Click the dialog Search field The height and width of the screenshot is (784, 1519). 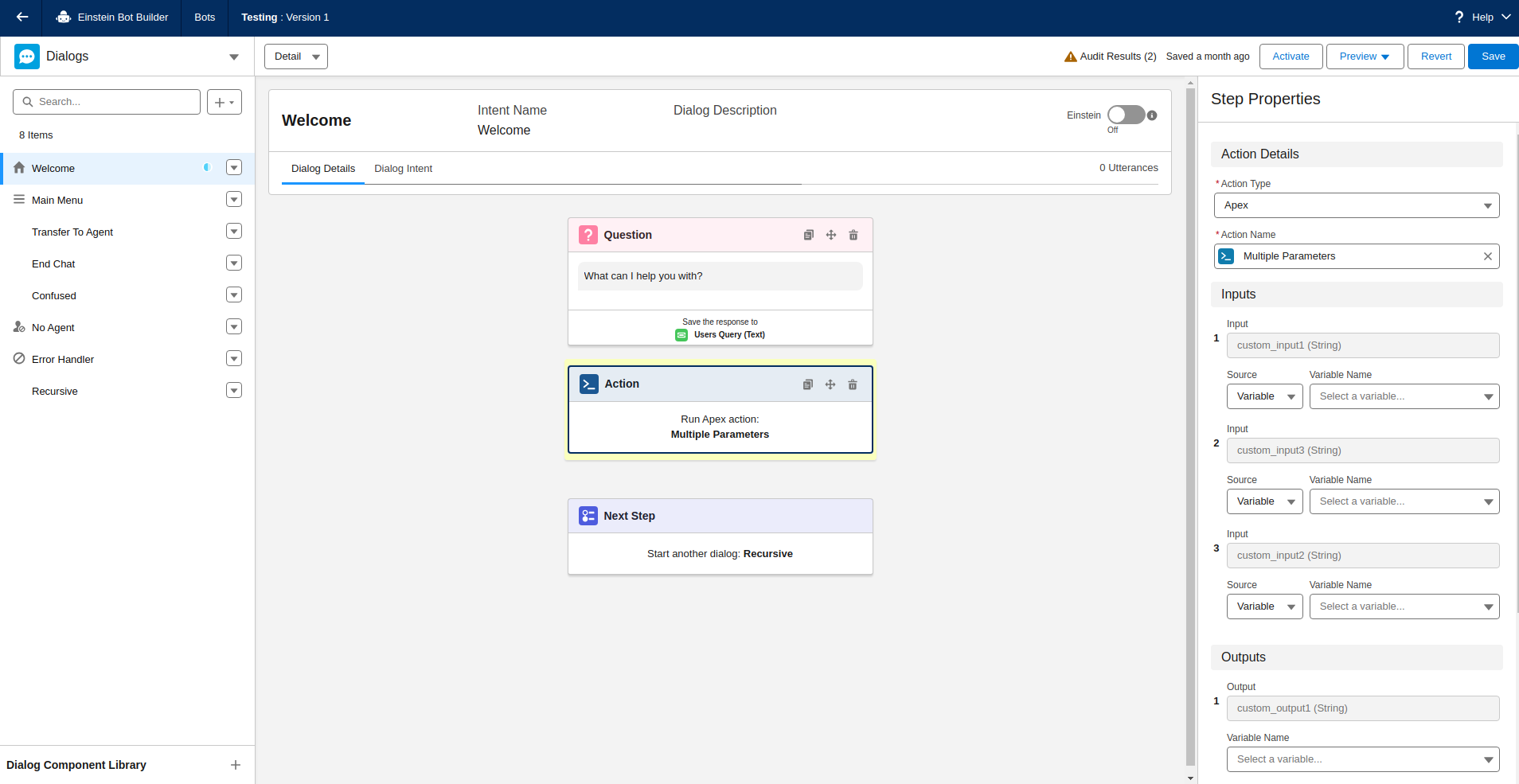pyautogui.click(x=107, y=102)
